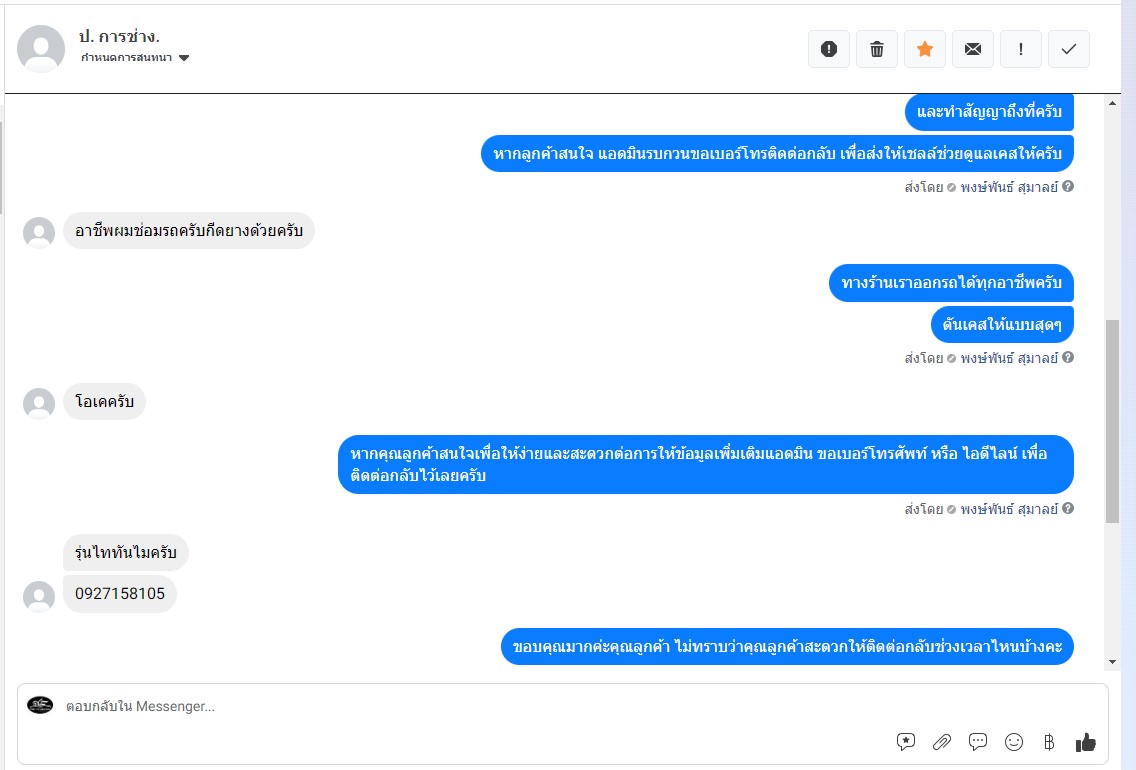The height and width of the screenshot is (770, 1136).
Task: Click the ป. การช่าง. contact name
Action: pyautogui.click(x=119, y=36)
